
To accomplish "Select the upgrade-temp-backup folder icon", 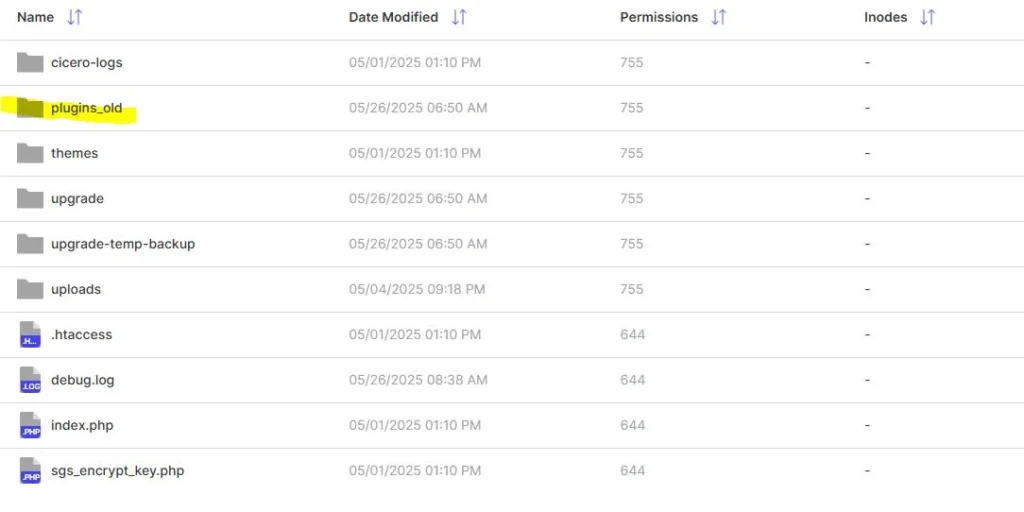I will tap(30, 244).
